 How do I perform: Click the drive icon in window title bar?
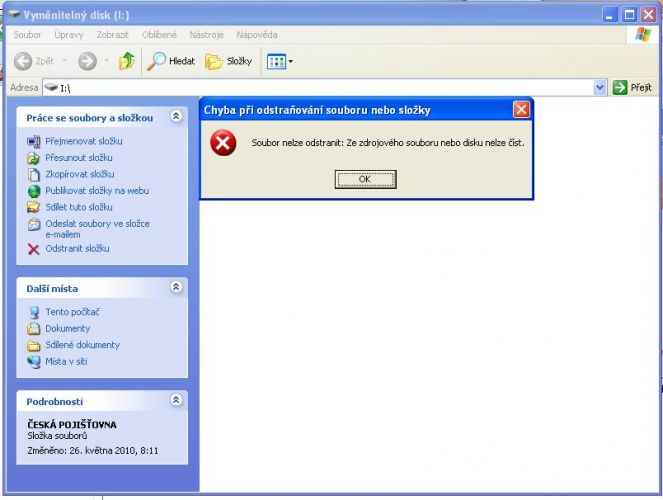(14, 14)
